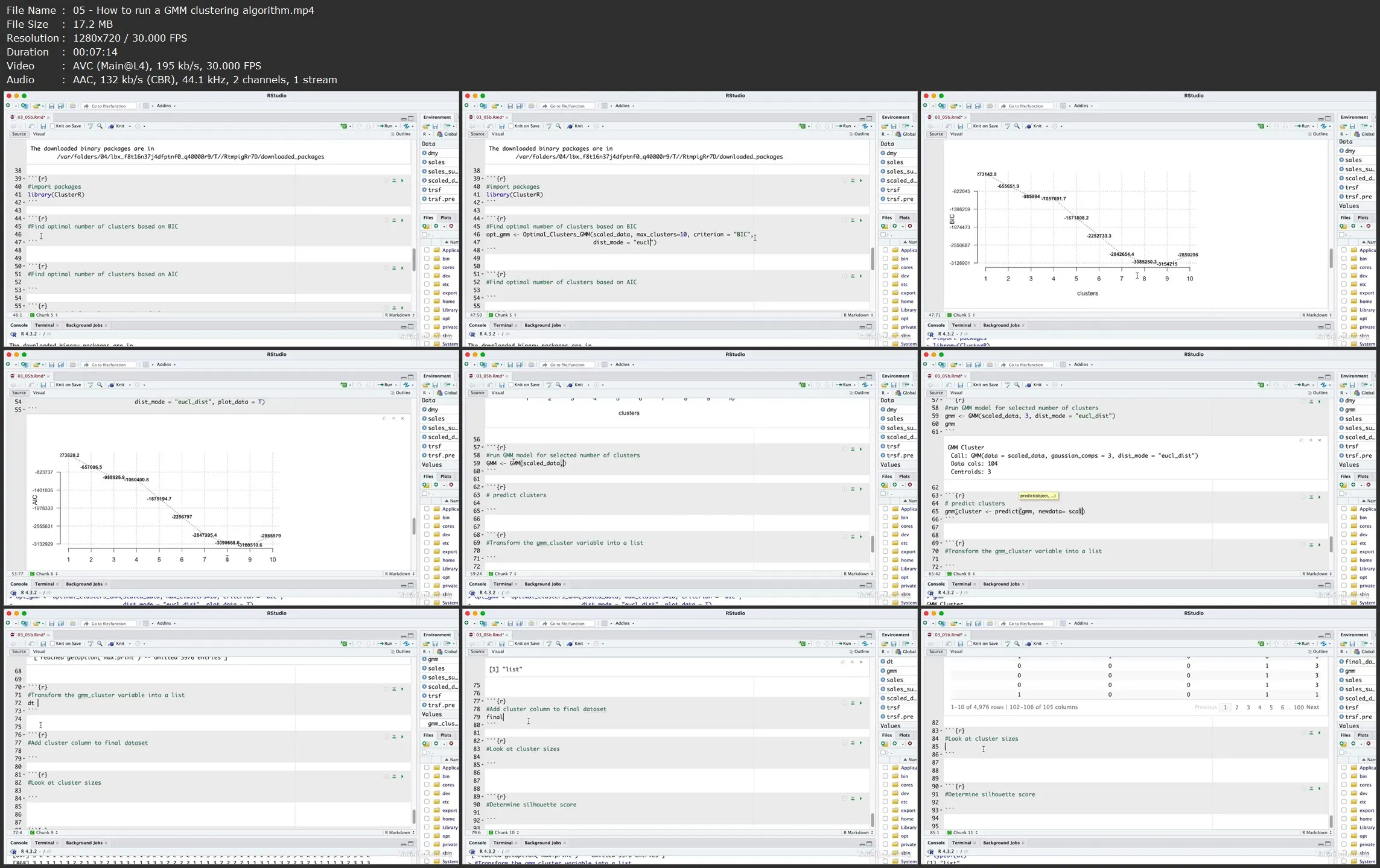Check the opt folder checkbox in frame 85:1
The width and height of the screenshot is (1380, 868).
tap(1344, 836)
